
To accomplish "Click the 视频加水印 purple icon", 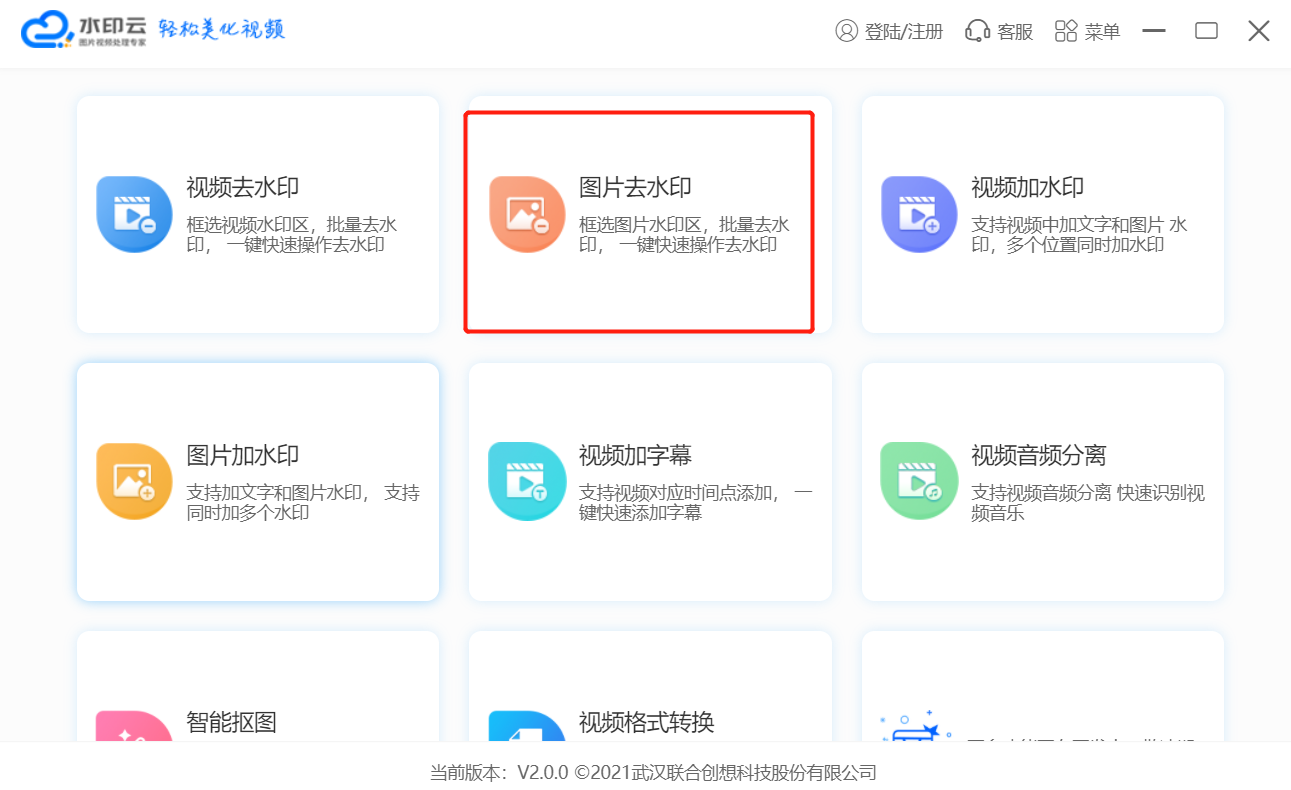I will (x=919, y=214).
